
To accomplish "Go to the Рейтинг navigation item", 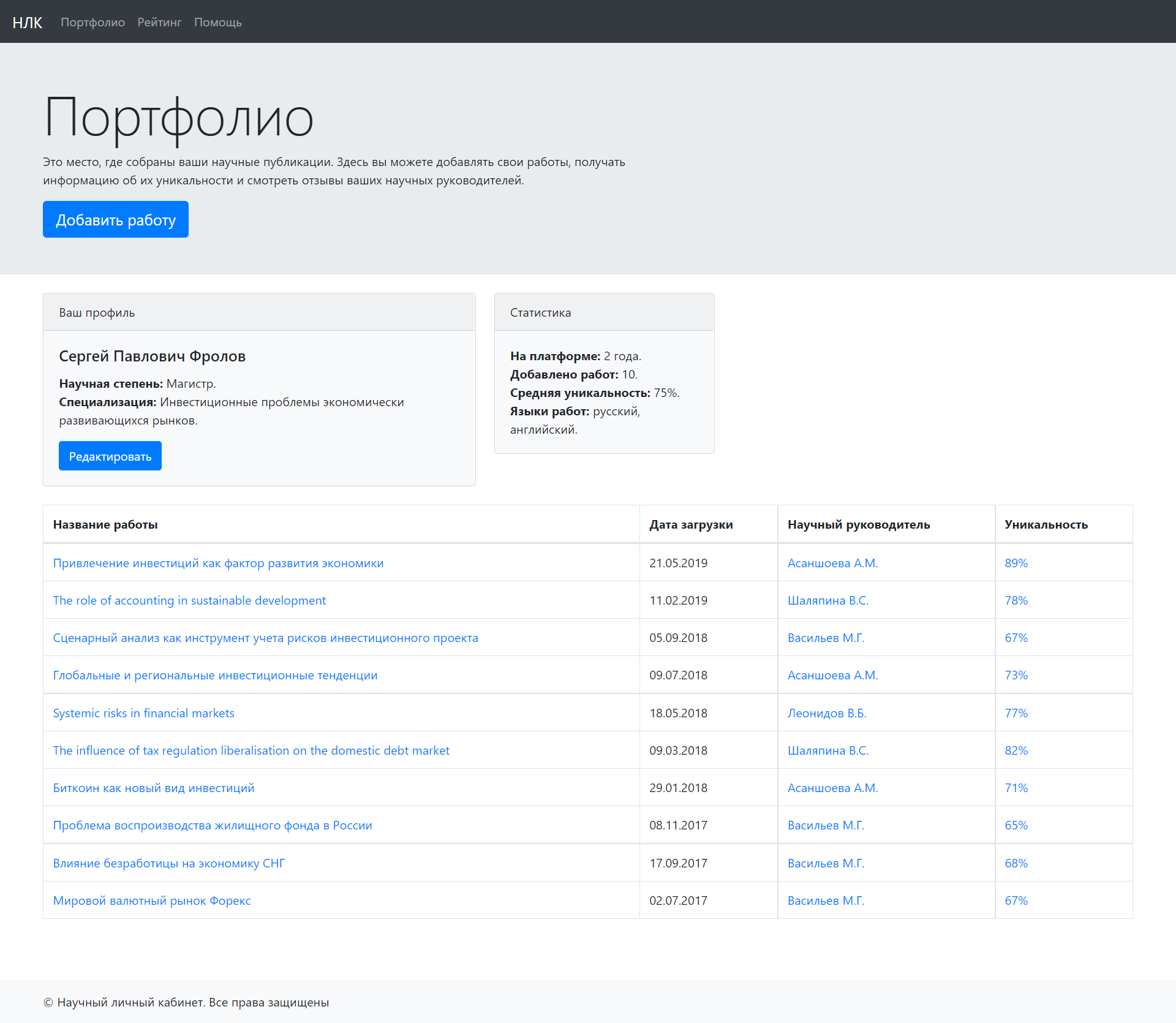I will (x=159, y=23).
